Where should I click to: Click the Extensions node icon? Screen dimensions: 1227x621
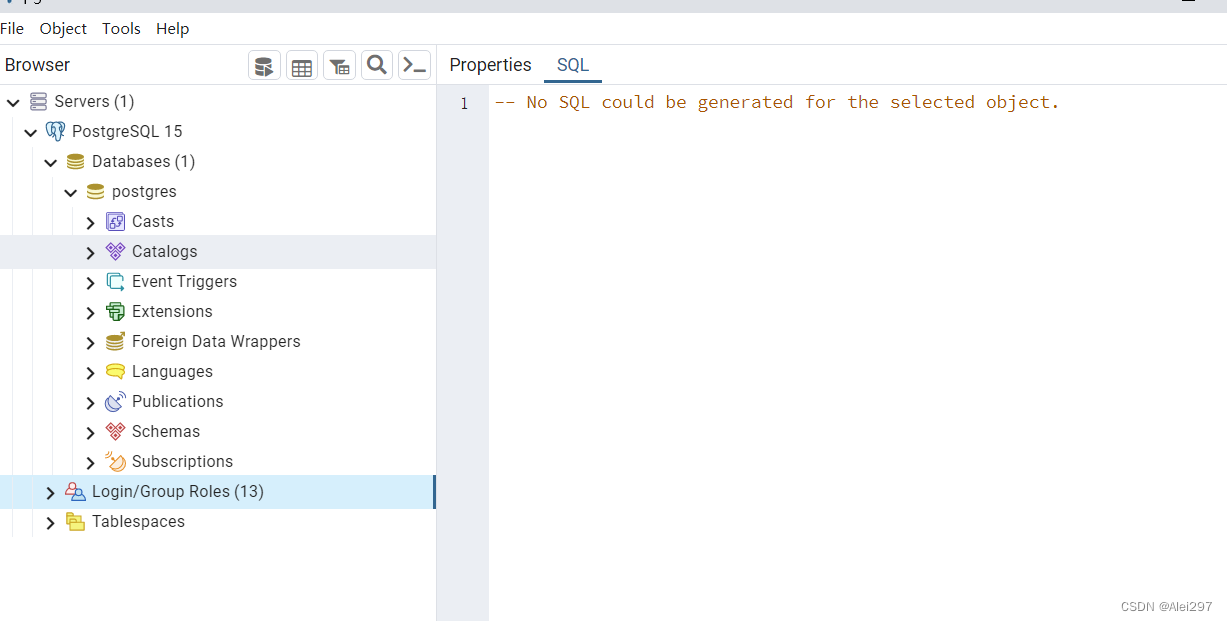pyautogui.click(x=116, y=312)
